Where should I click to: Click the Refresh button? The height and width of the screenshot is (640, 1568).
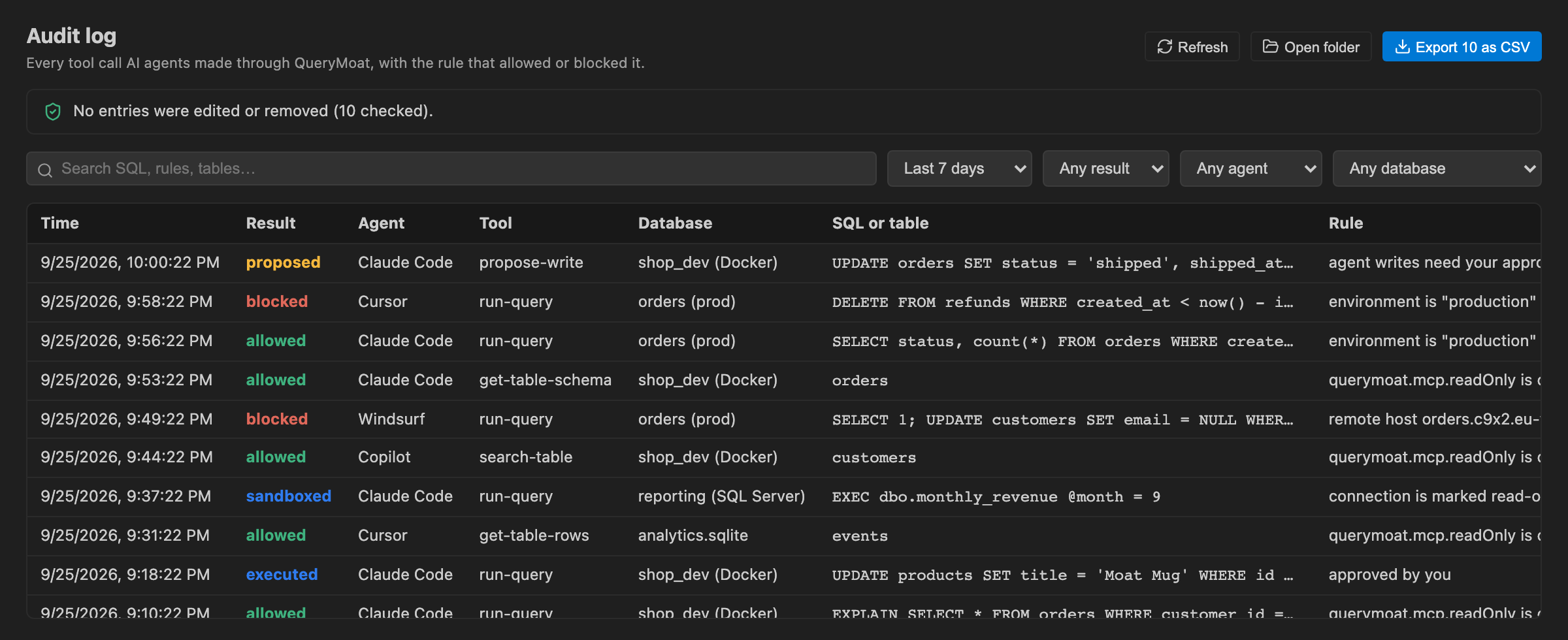tap(1192, 47)
